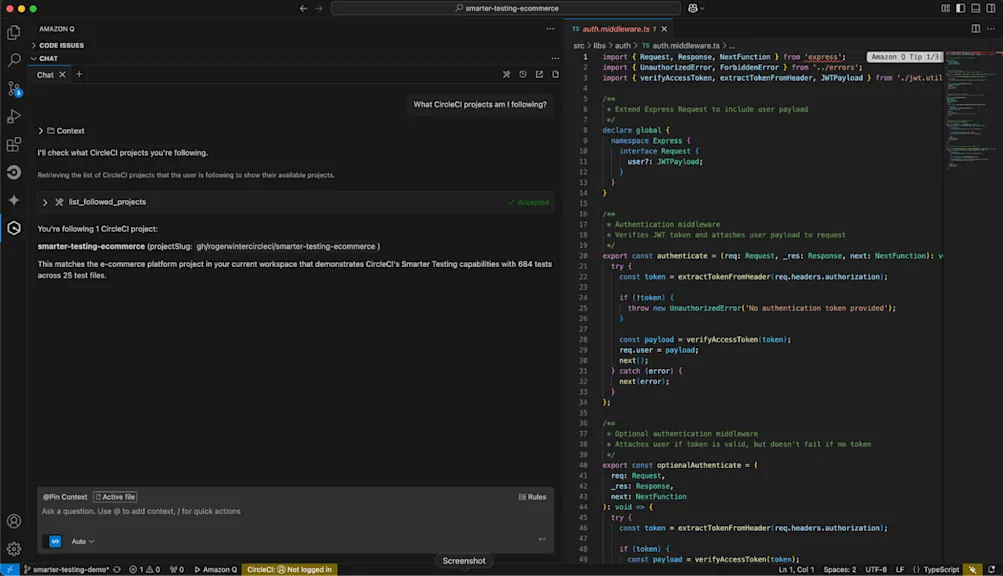Select the auth.middleware.ts editor tab

[615, 29]
